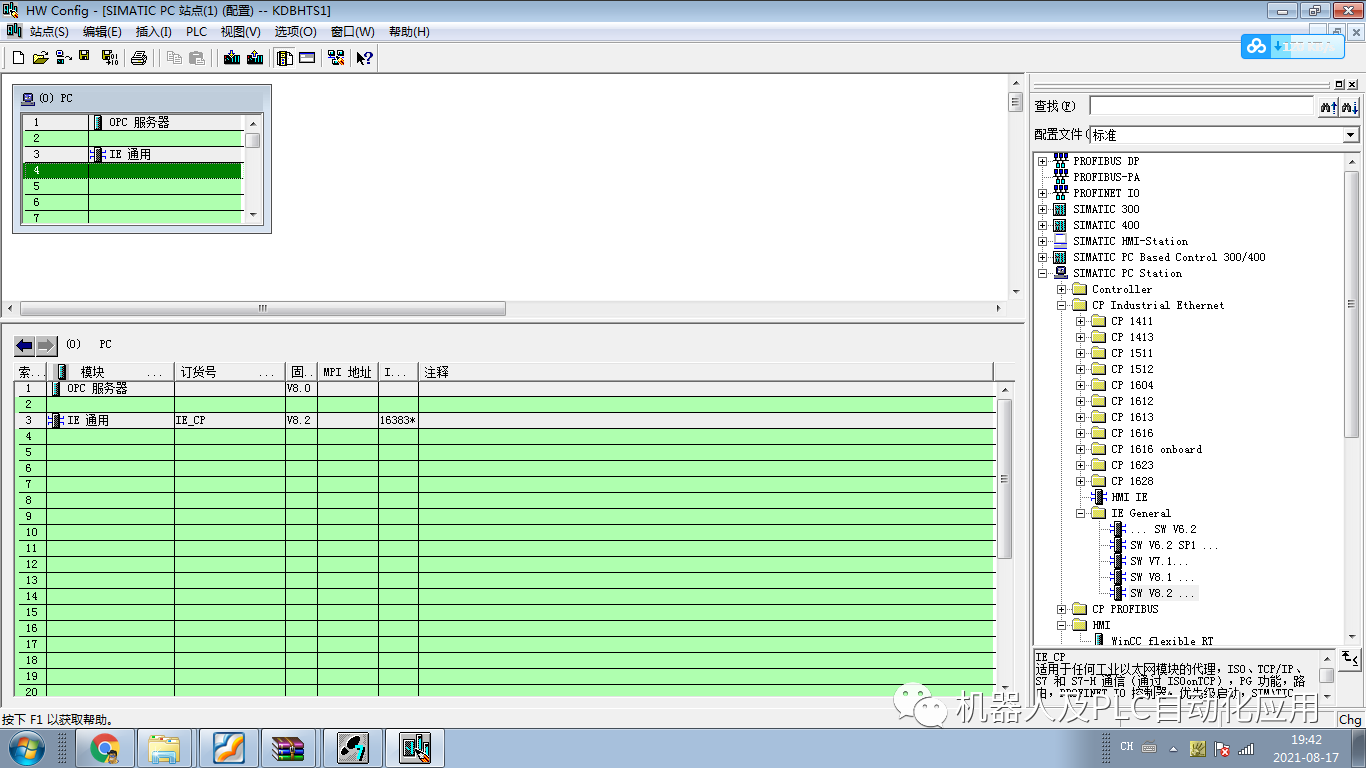Collapse the SIMATIC PC Station node
Screen dimensions: 1366x768
[1042, 273]
